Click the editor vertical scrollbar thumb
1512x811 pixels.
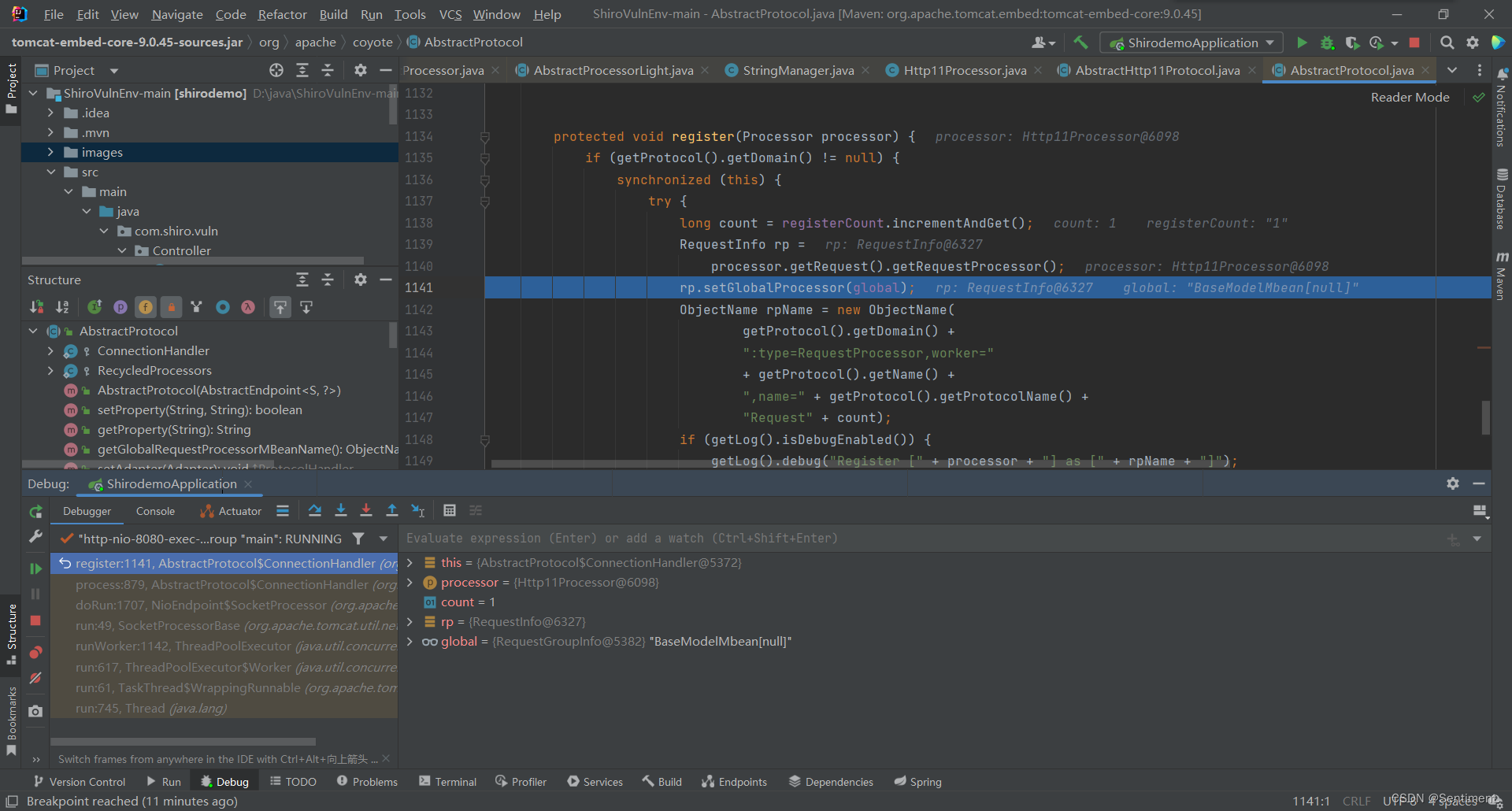point(1485,417)
